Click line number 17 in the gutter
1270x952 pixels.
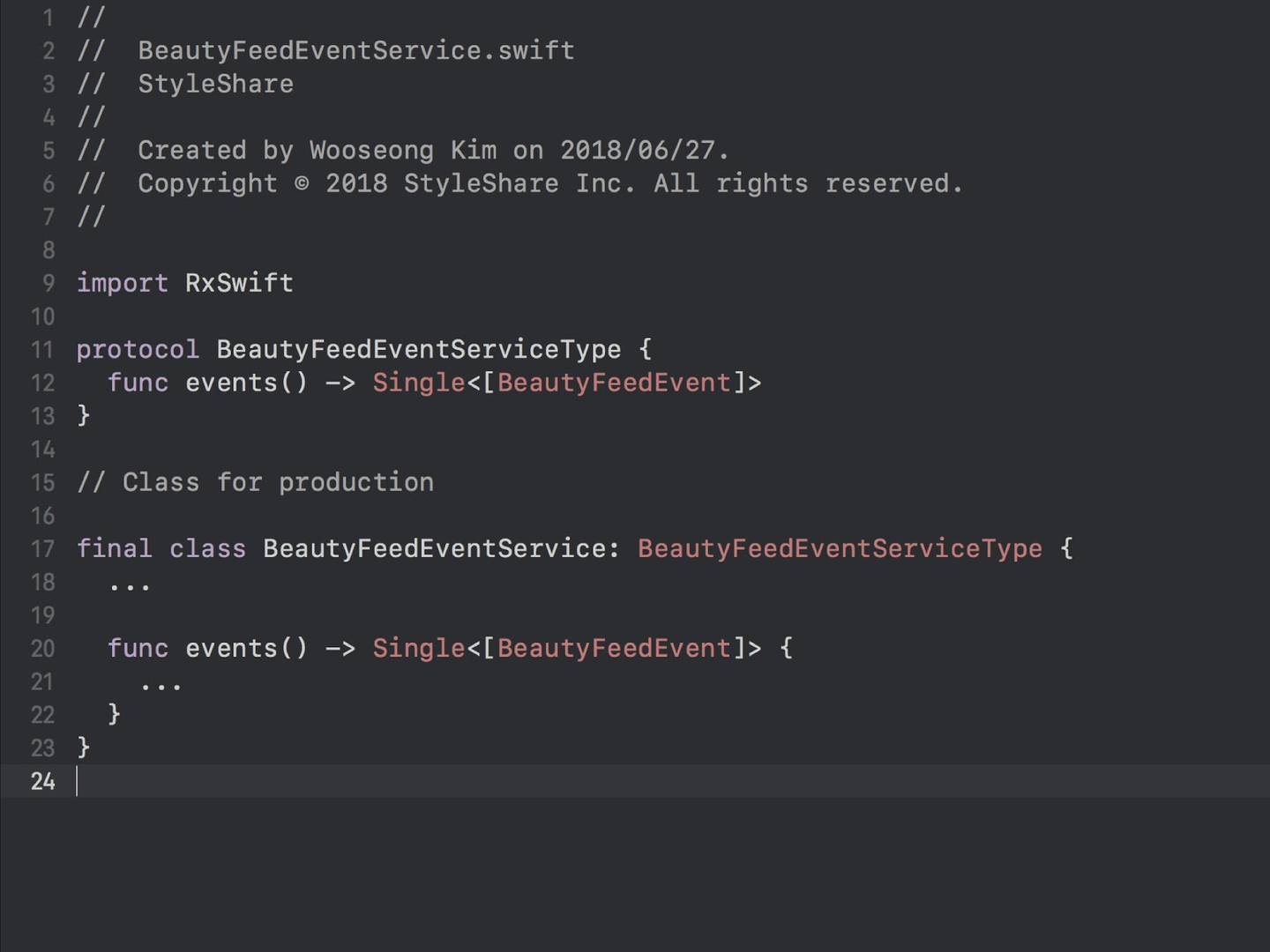coord(42,549)
